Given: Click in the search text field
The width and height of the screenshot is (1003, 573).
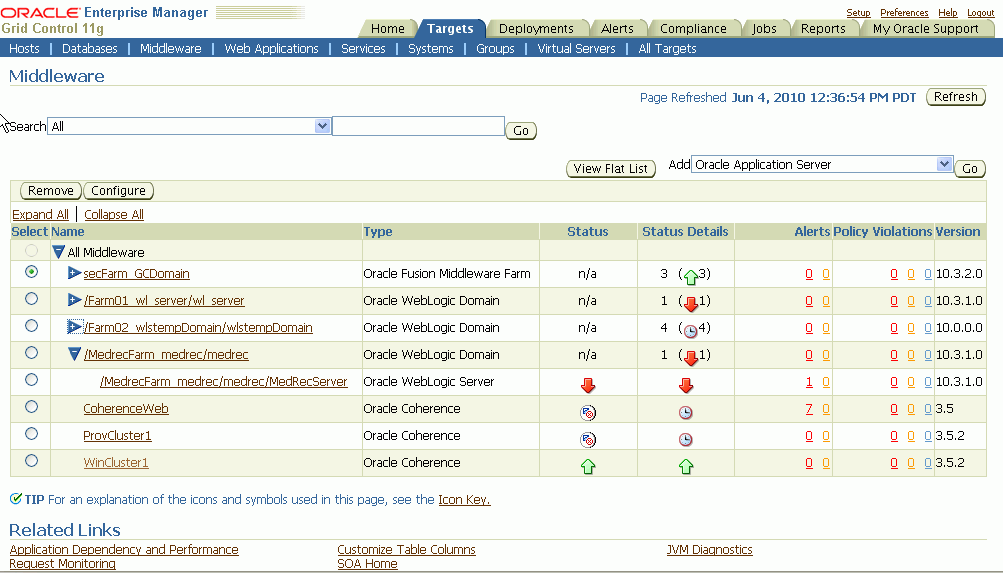Looking at the screenshot, I should [x=418, y=126].
